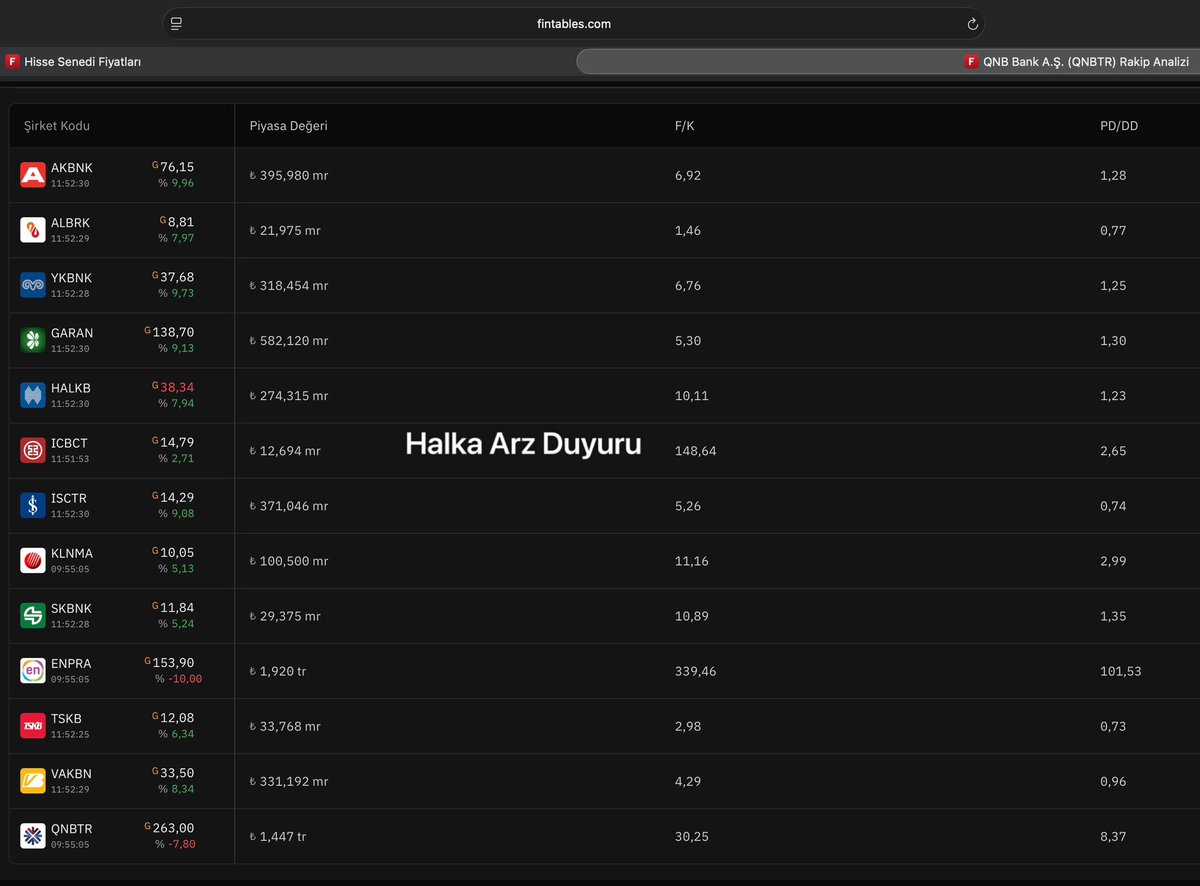Click the GARAN clover logo icon
Image resolution: width=1200 pixels, height=886 pixels.
[33, 341]
